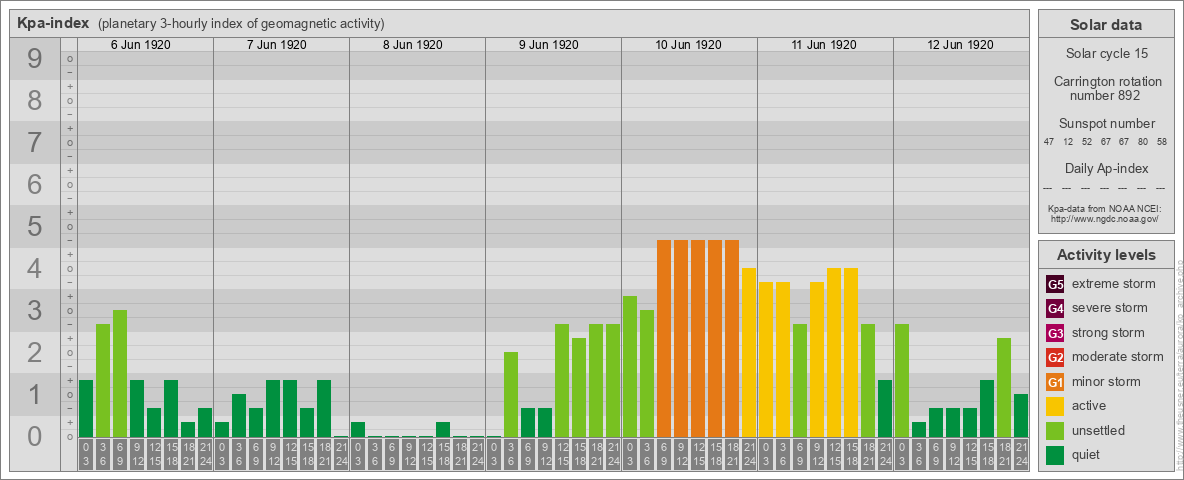This screenshot has height=480, width=1184.
Task: Select the yellow active level swatch
Action: point(1055,406)
